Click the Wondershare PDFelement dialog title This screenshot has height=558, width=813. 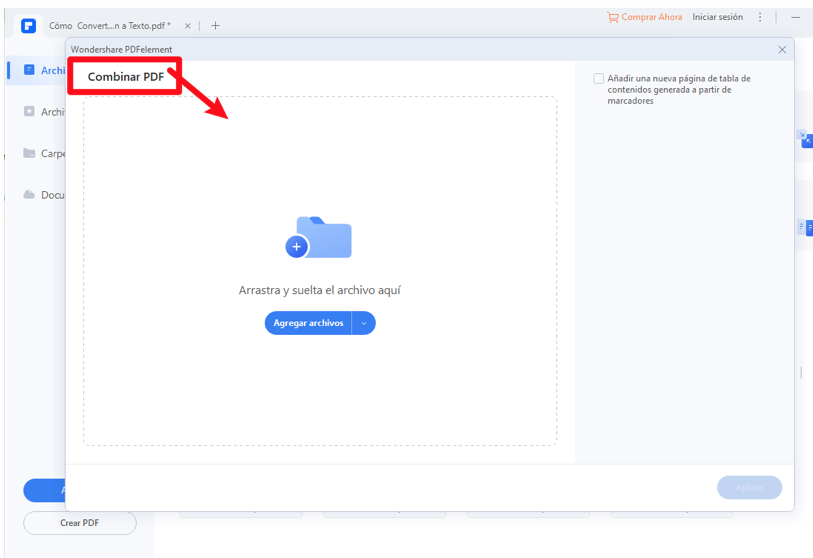[x=121, y=50]
